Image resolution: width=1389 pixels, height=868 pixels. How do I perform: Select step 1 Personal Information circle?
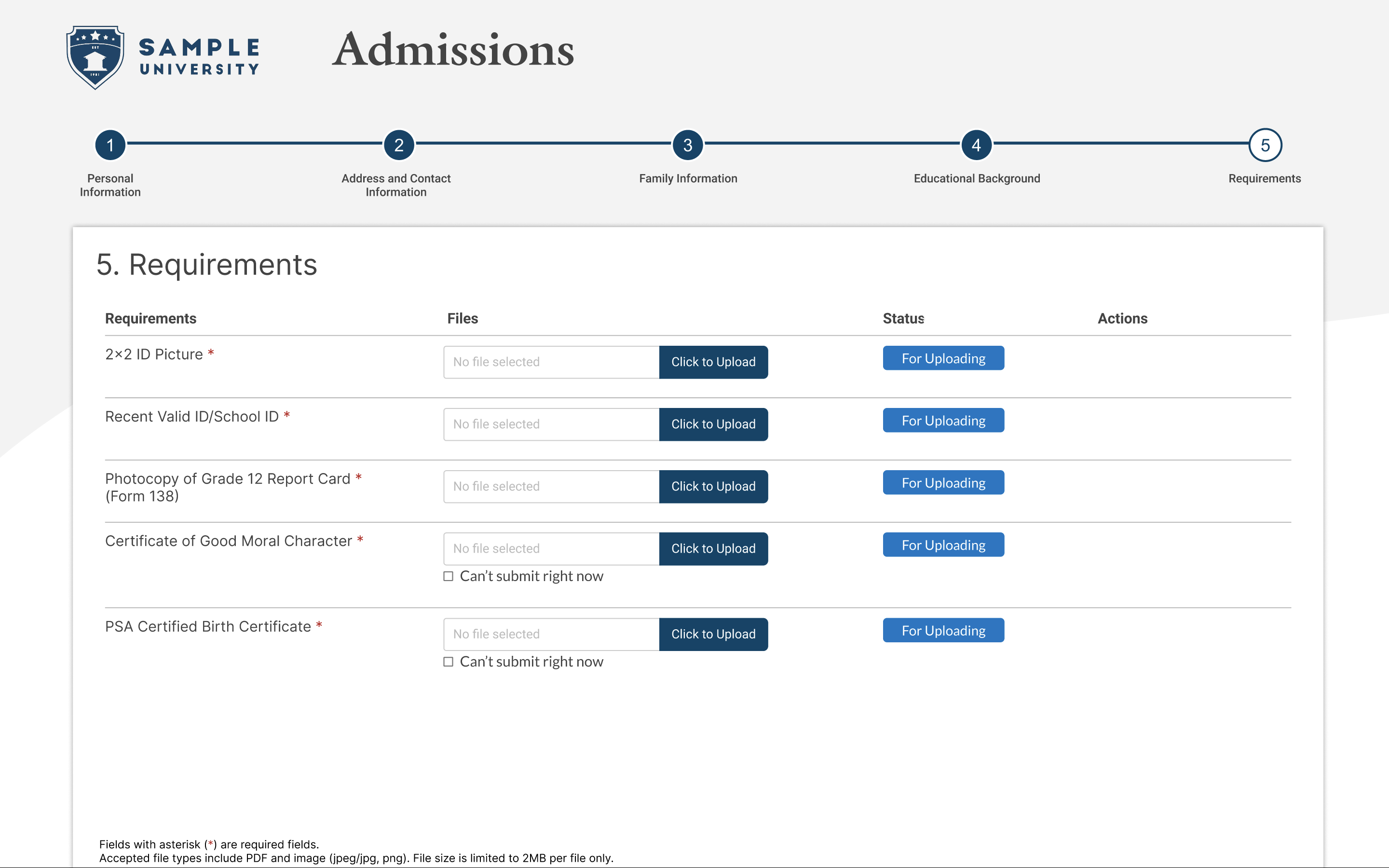(x=109, y=145)
